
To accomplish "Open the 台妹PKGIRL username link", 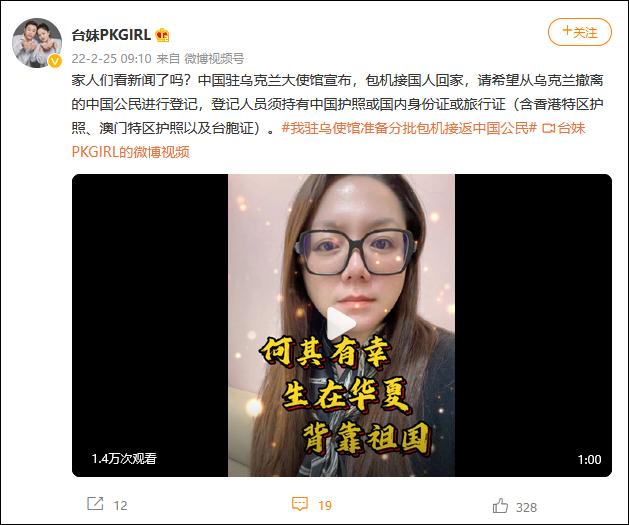I will coord(111,35).
